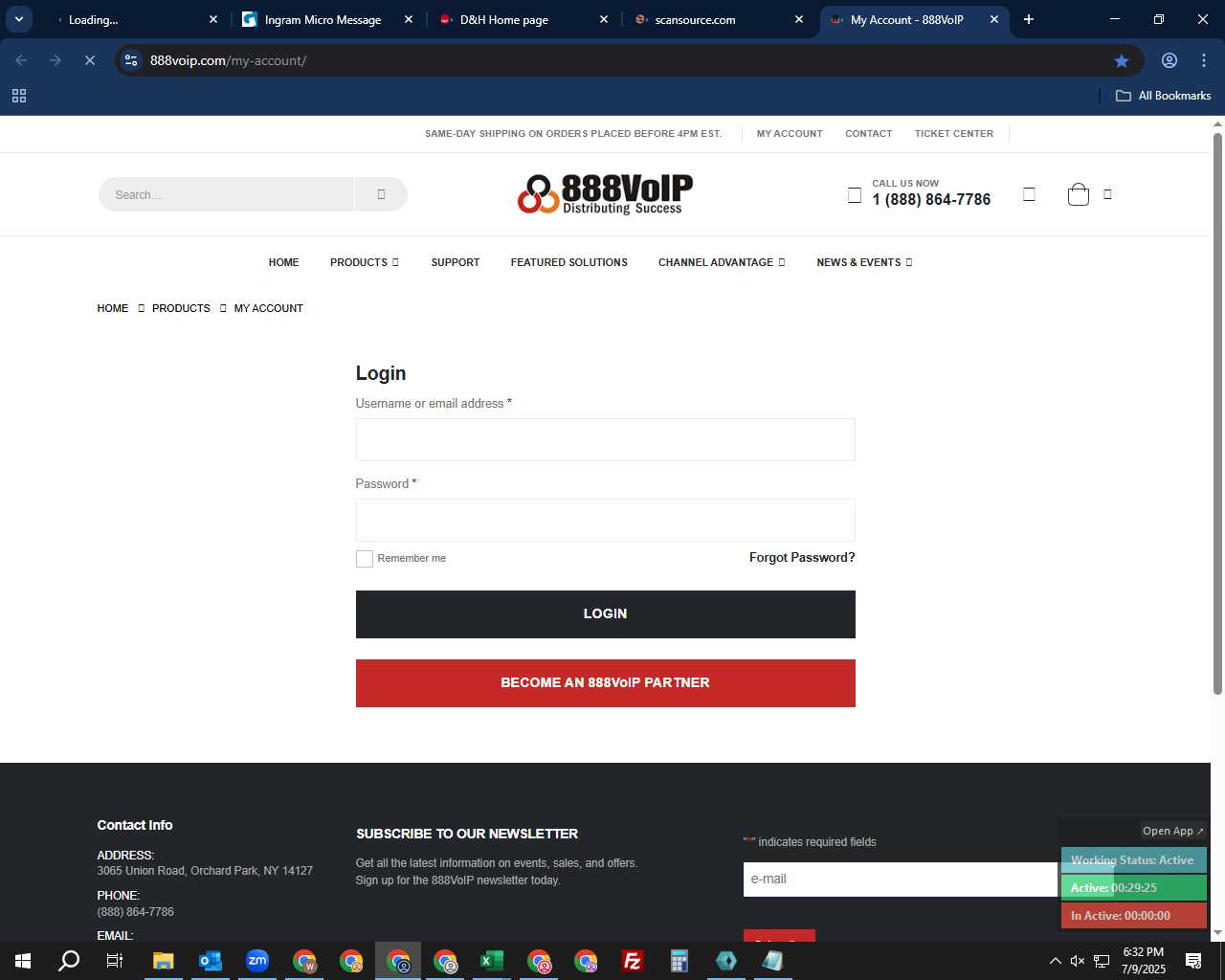1225x980 pixels.
Task: Click the 888VoIP logo
Action: pyautogui.click(x=605, y=194)
